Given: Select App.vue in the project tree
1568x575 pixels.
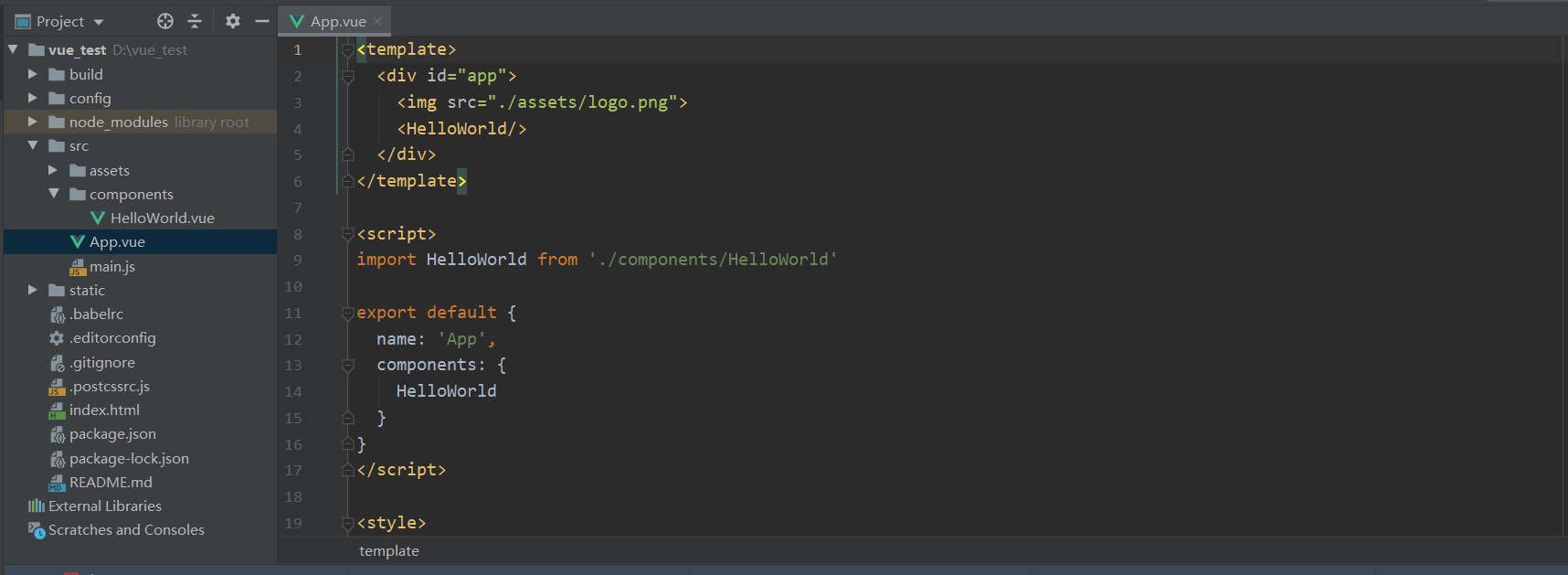Looking at the screenshot, I should pyautogui.click(x=117, y=241).
